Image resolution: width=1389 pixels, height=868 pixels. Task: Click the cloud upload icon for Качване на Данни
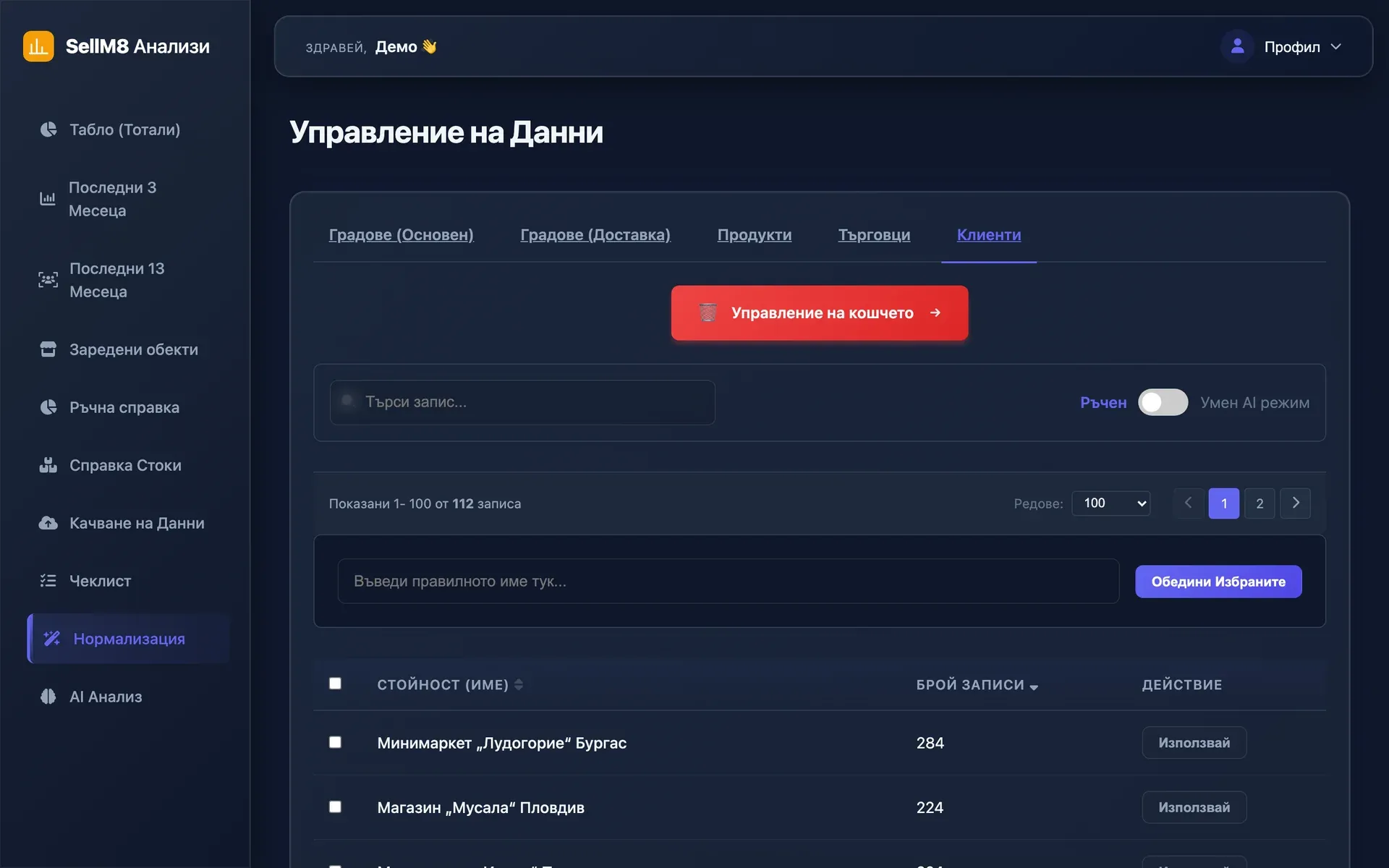(48, 523)
